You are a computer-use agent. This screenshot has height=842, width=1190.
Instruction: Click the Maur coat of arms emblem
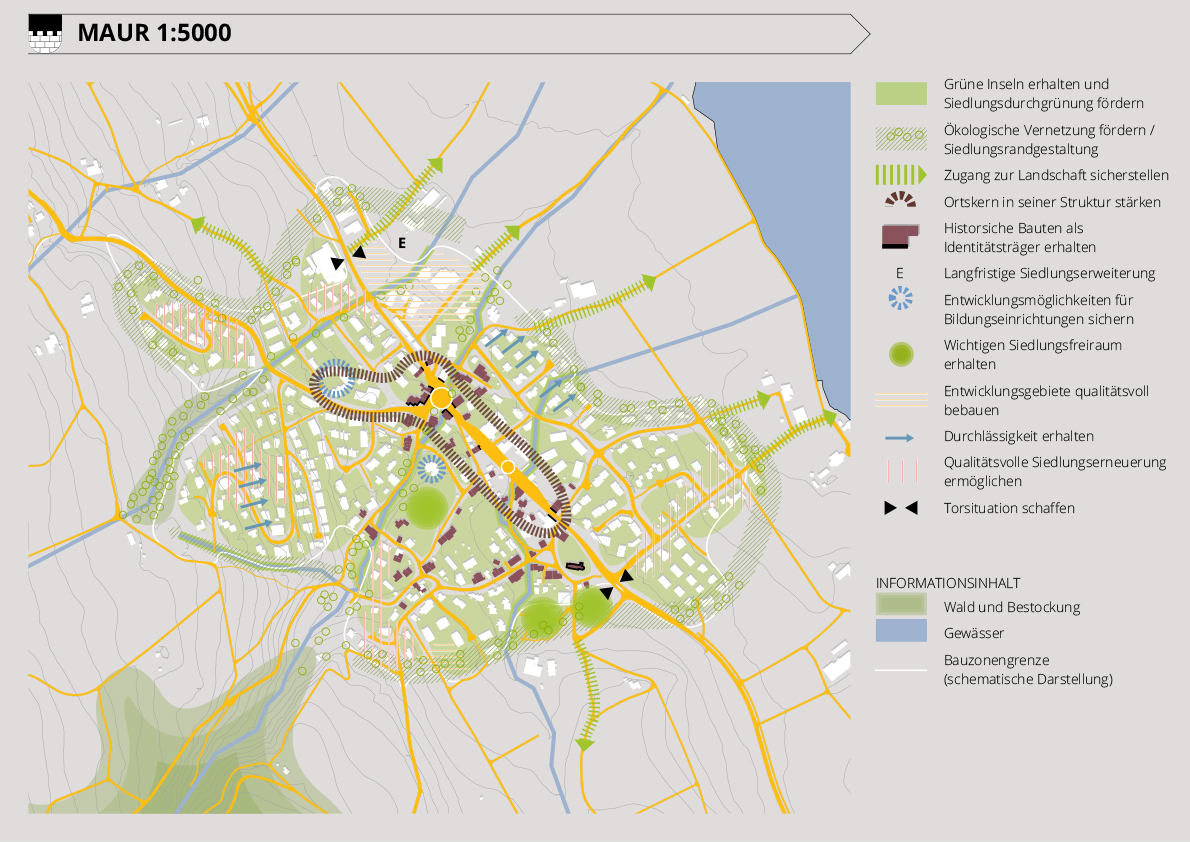45,34
